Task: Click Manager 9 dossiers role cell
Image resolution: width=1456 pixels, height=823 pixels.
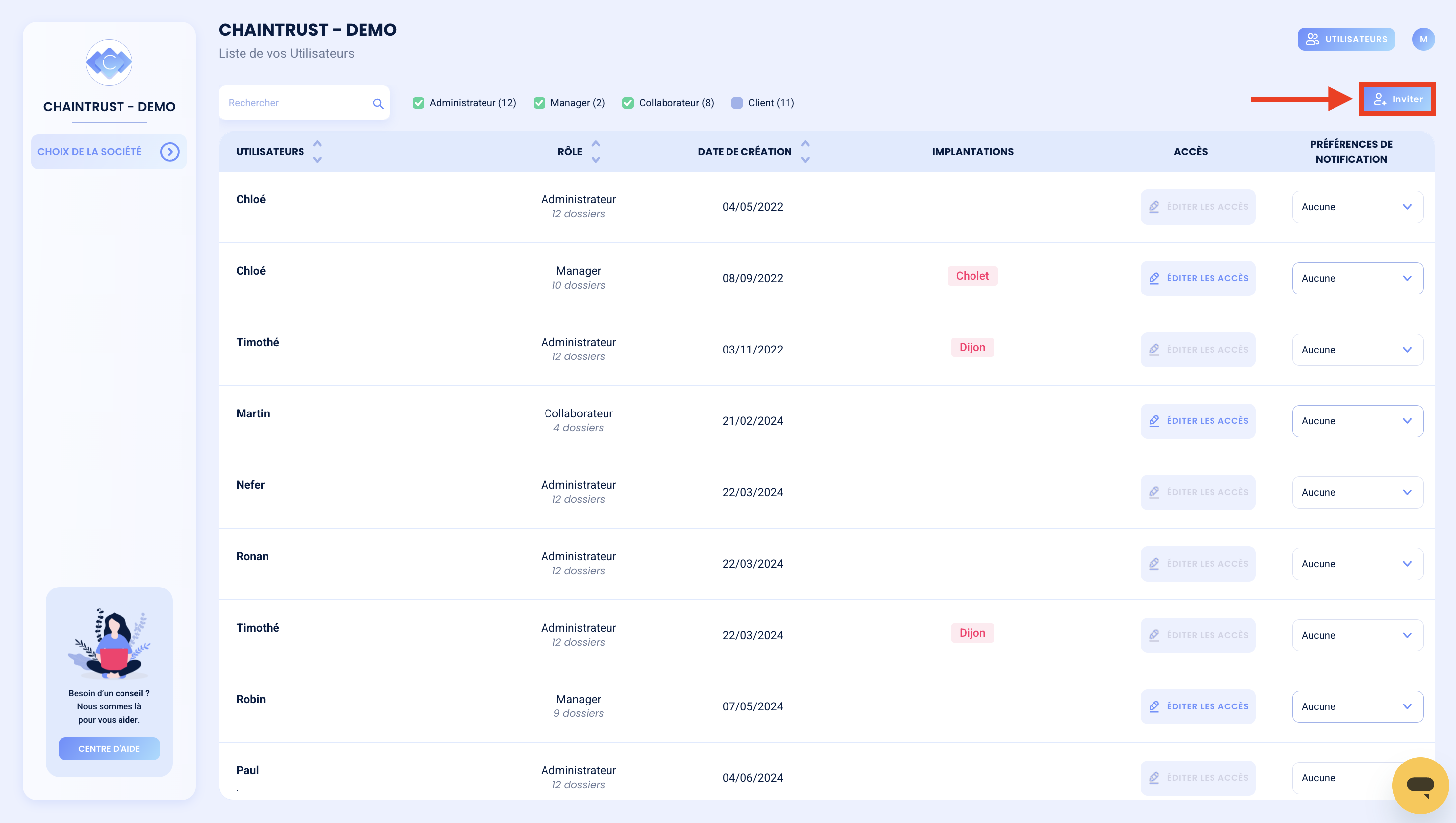Action: (578, 706)
